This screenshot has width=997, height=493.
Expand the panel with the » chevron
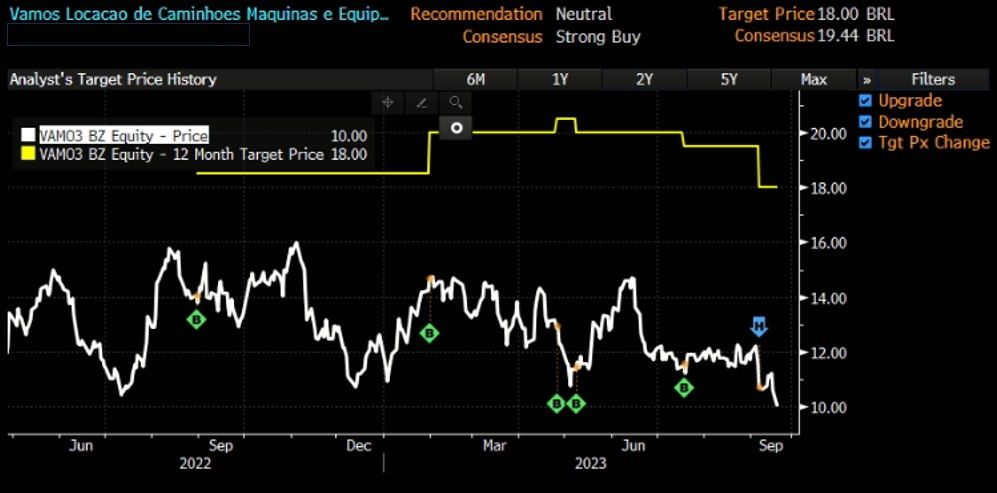866,79
